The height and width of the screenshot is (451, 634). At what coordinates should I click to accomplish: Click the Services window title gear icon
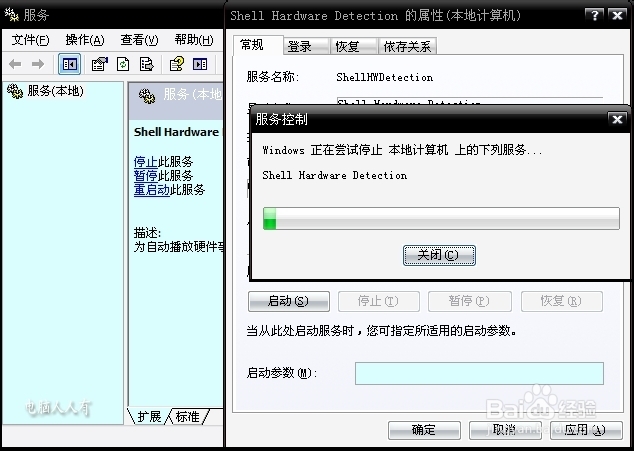point(11,15)
